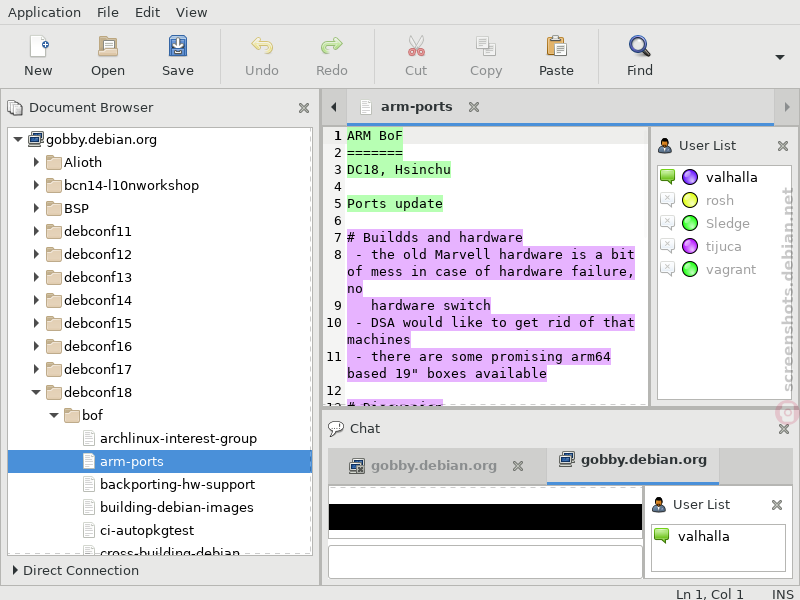Click rosh's yellow color circle
The height and width of the screenshot is (600, 800).
[690, 200]
